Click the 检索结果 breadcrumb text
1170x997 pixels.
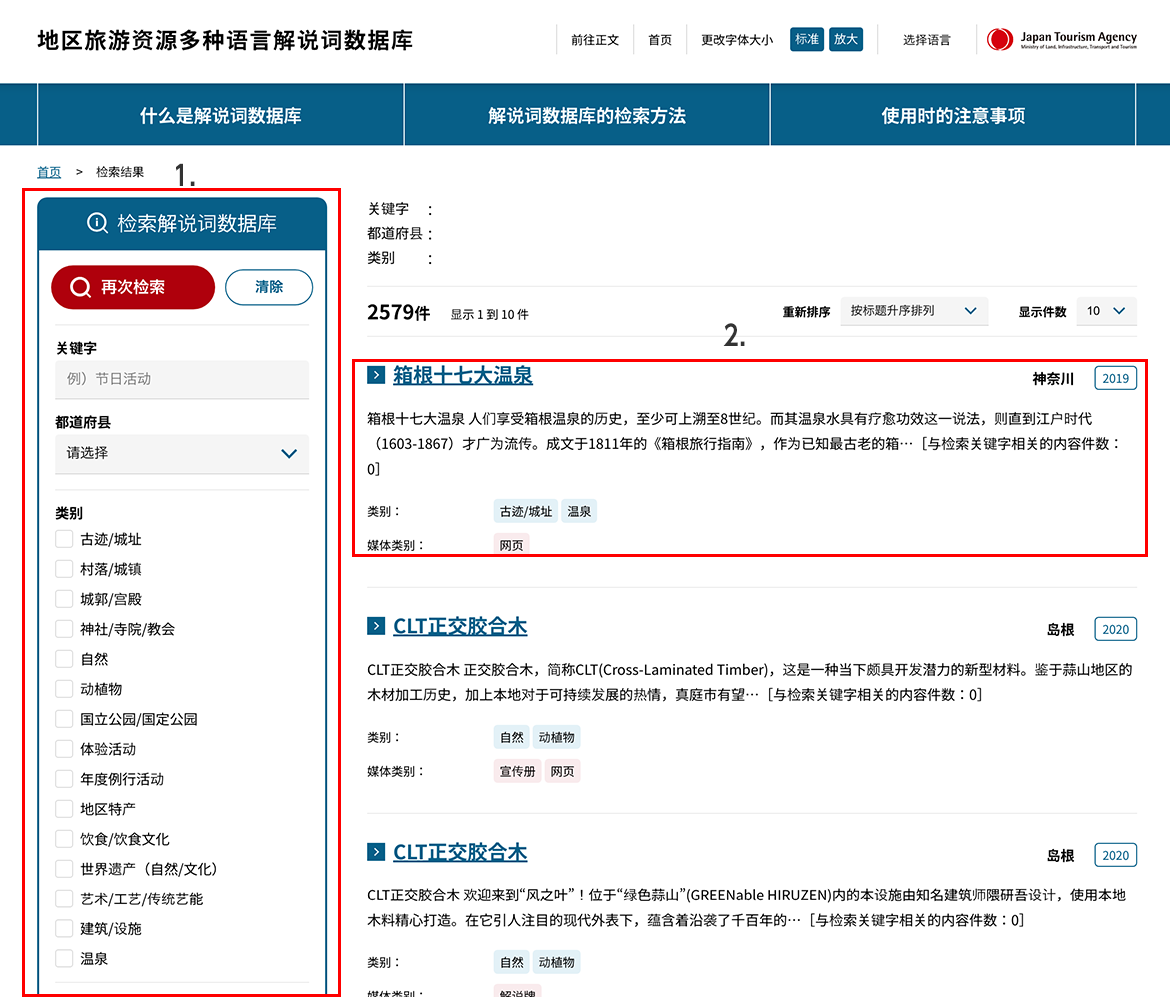pos(120,172)
